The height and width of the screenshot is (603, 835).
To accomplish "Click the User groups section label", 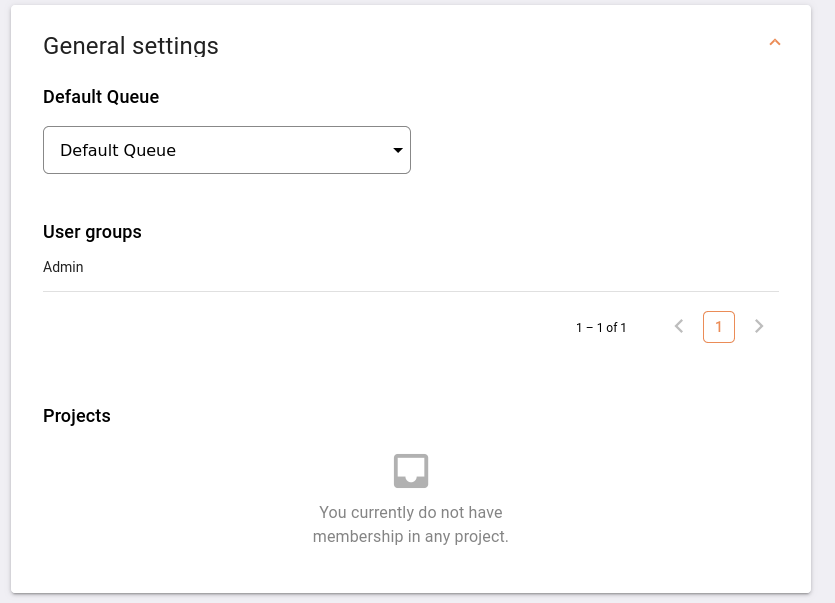I will [x=92, y=232].
